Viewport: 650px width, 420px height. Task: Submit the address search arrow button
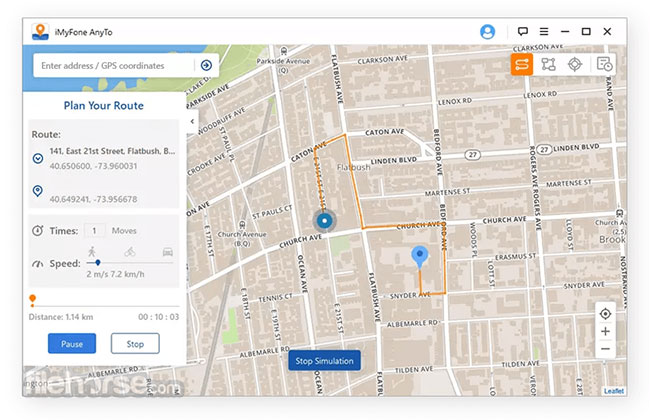pos(206,65)
